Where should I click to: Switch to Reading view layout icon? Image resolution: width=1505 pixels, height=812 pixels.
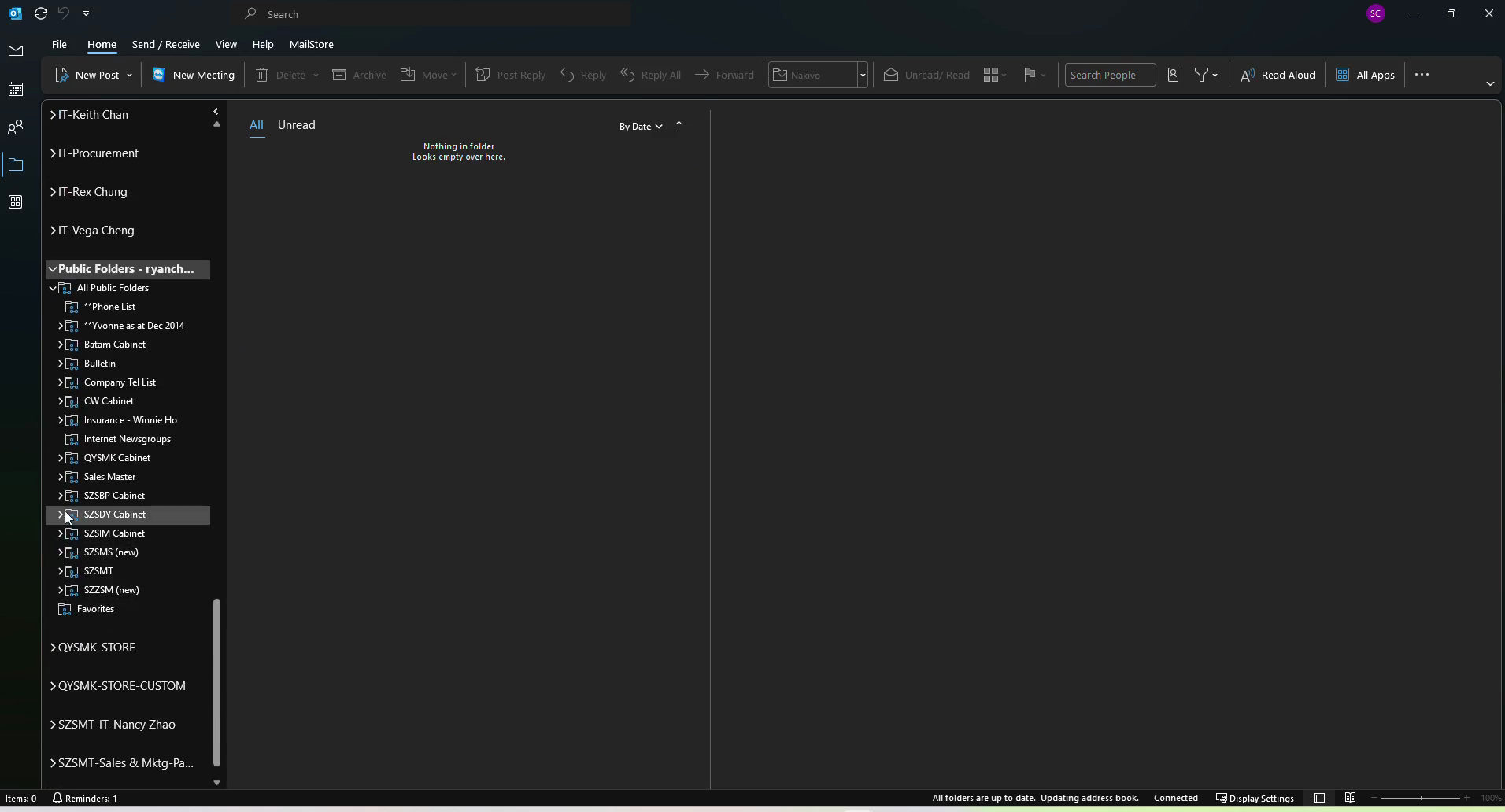[1350, 799]
